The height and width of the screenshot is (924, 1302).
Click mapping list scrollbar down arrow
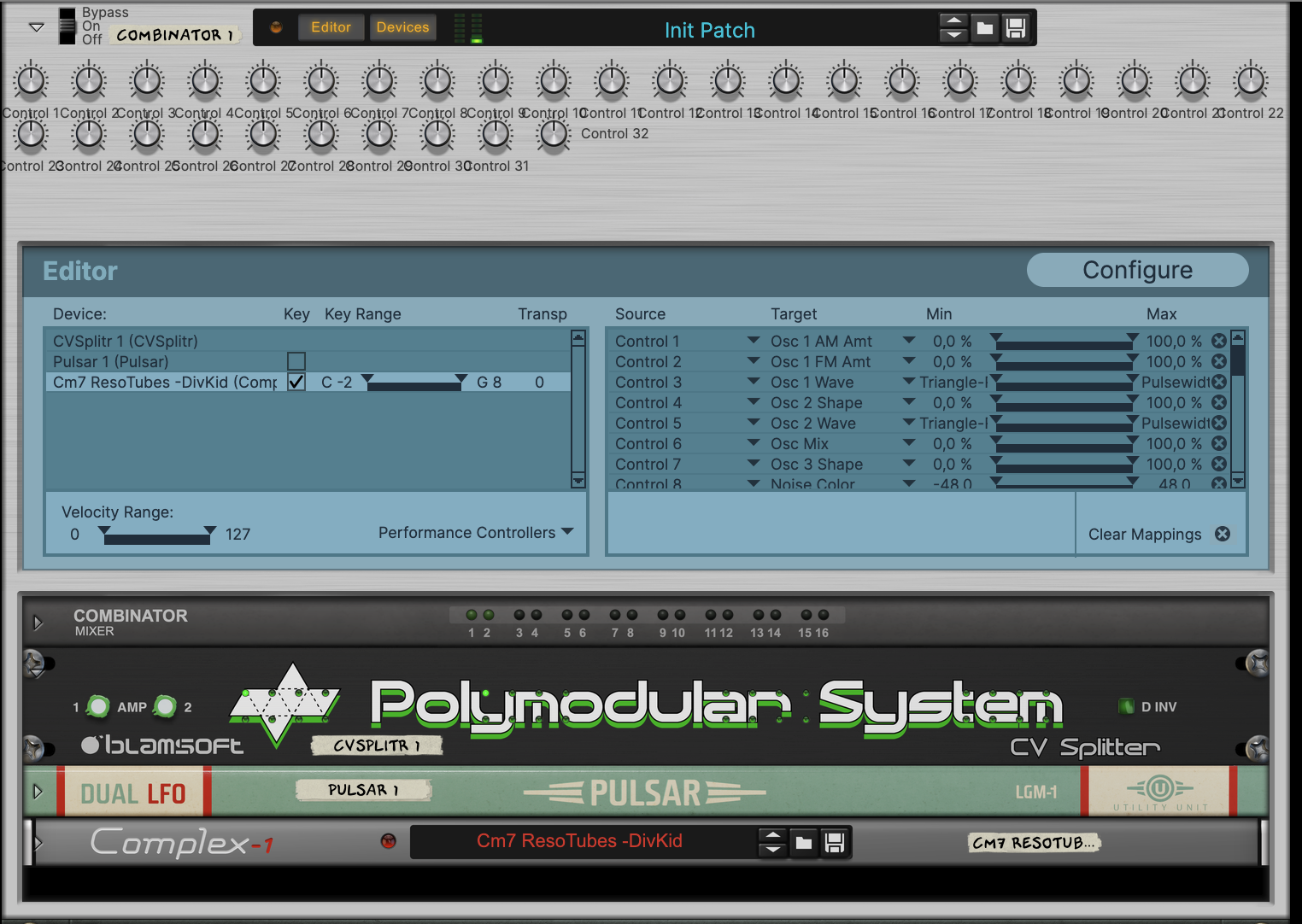point(1238,482)
